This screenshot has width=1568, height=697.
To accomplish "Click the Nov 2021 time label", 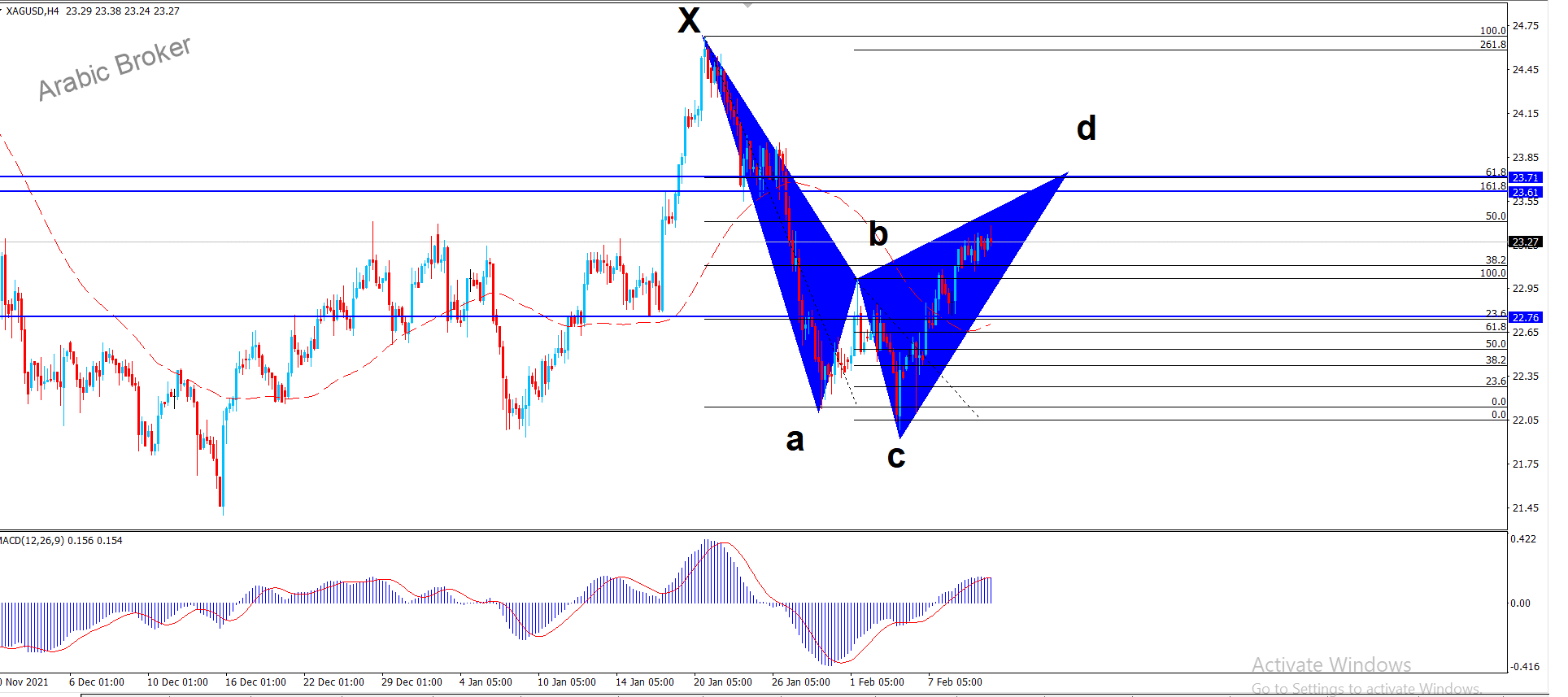I will (x=26, y=682).
